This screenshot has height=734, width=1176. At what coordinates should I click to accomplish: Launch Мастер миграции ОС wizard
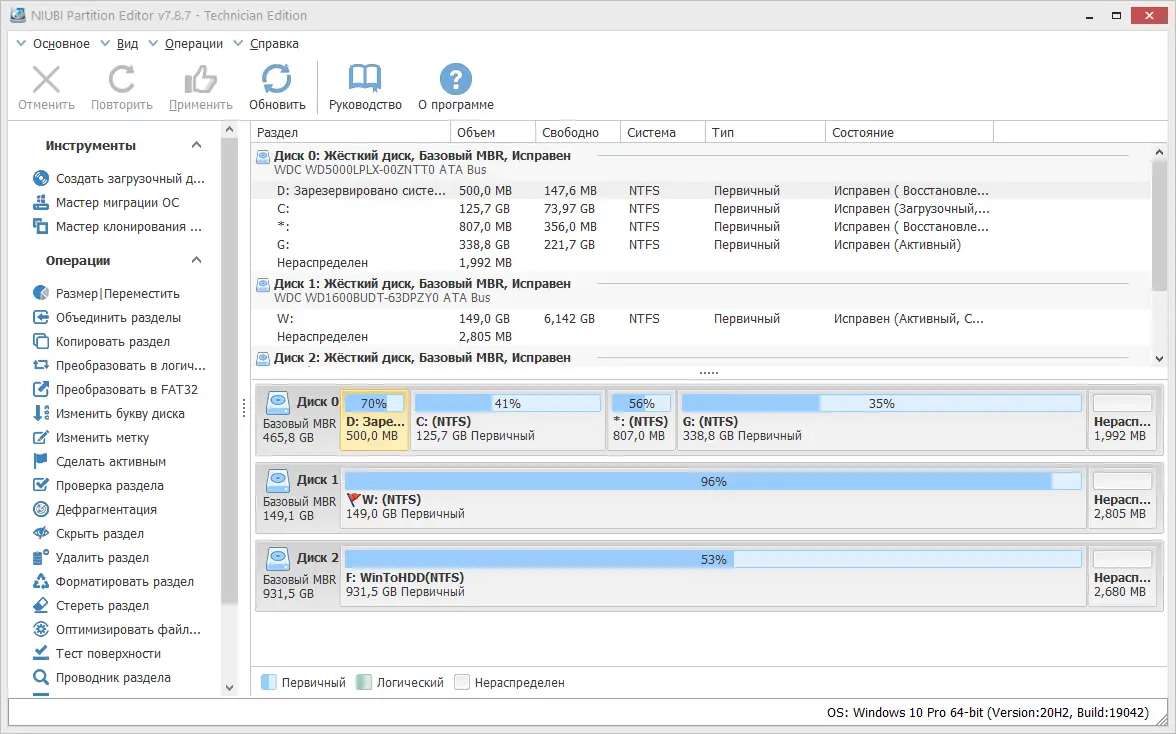tap(117, 203)
